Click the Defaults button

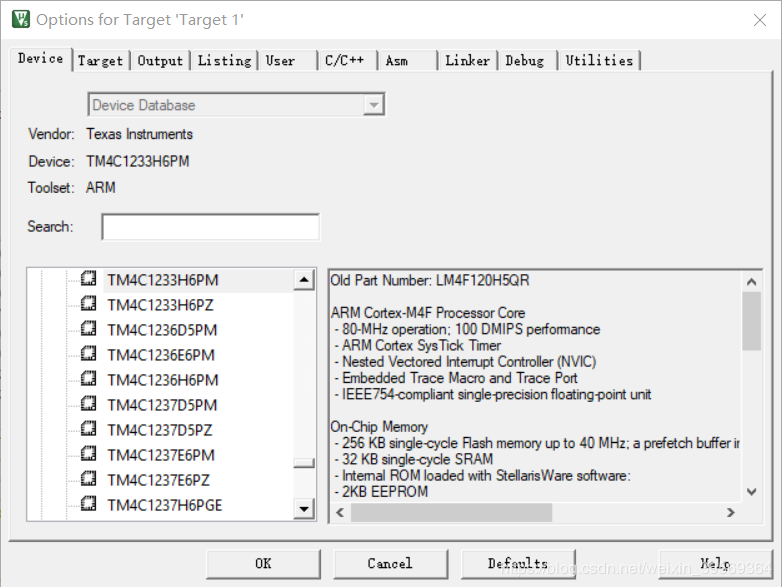click(x=518, y=564)
